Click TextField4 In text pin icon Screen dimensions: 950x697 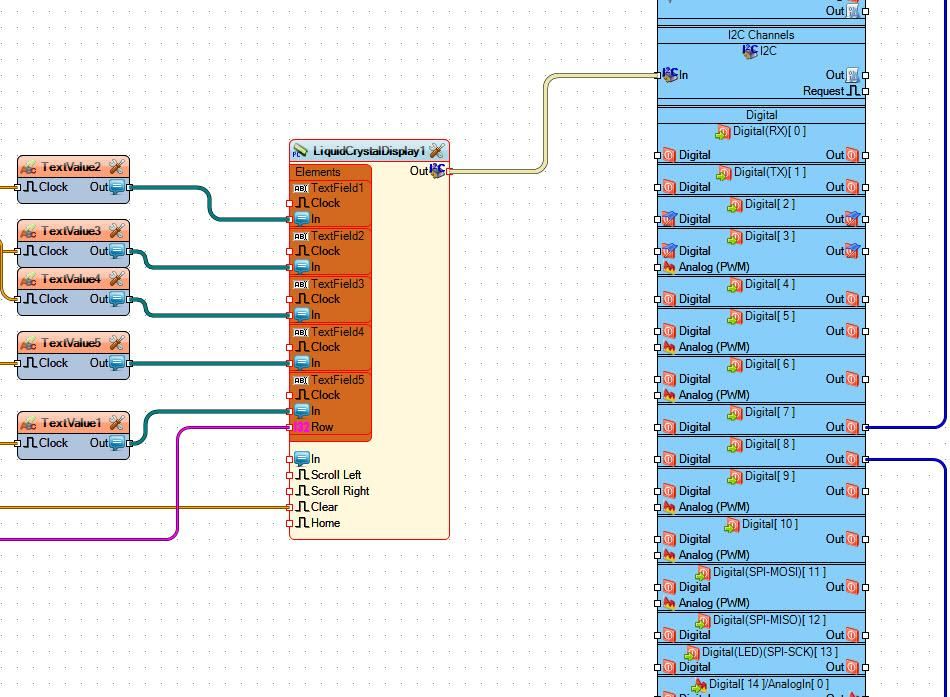point(302,362)
